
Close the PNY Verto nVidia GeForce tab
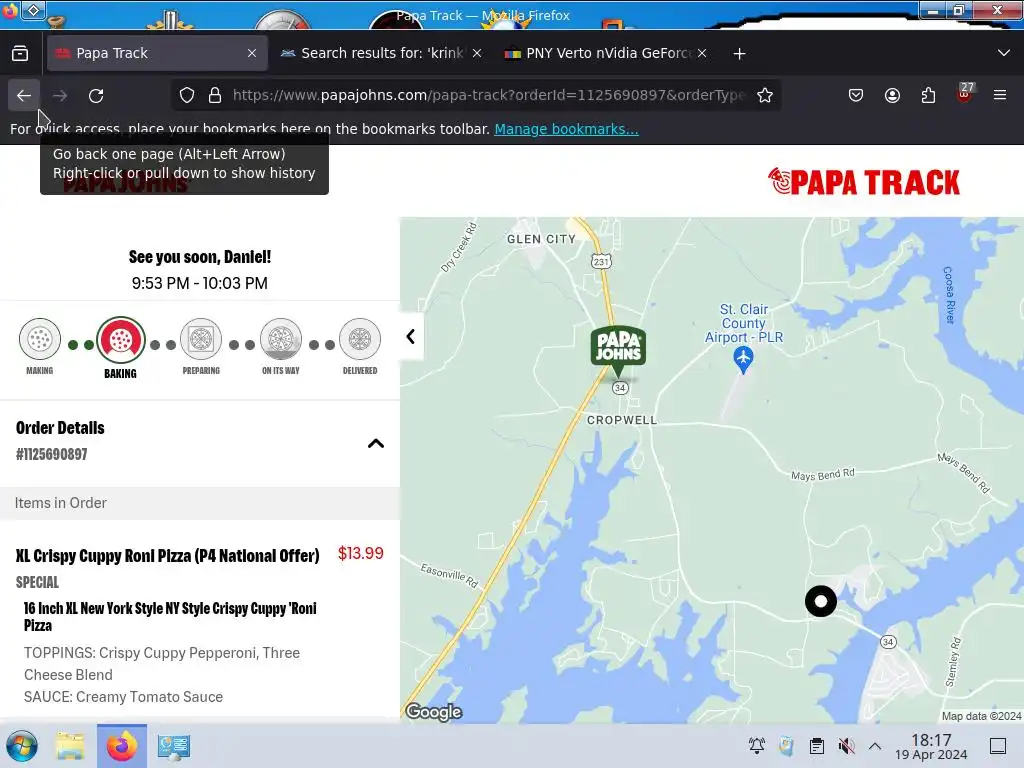point(701,53)
